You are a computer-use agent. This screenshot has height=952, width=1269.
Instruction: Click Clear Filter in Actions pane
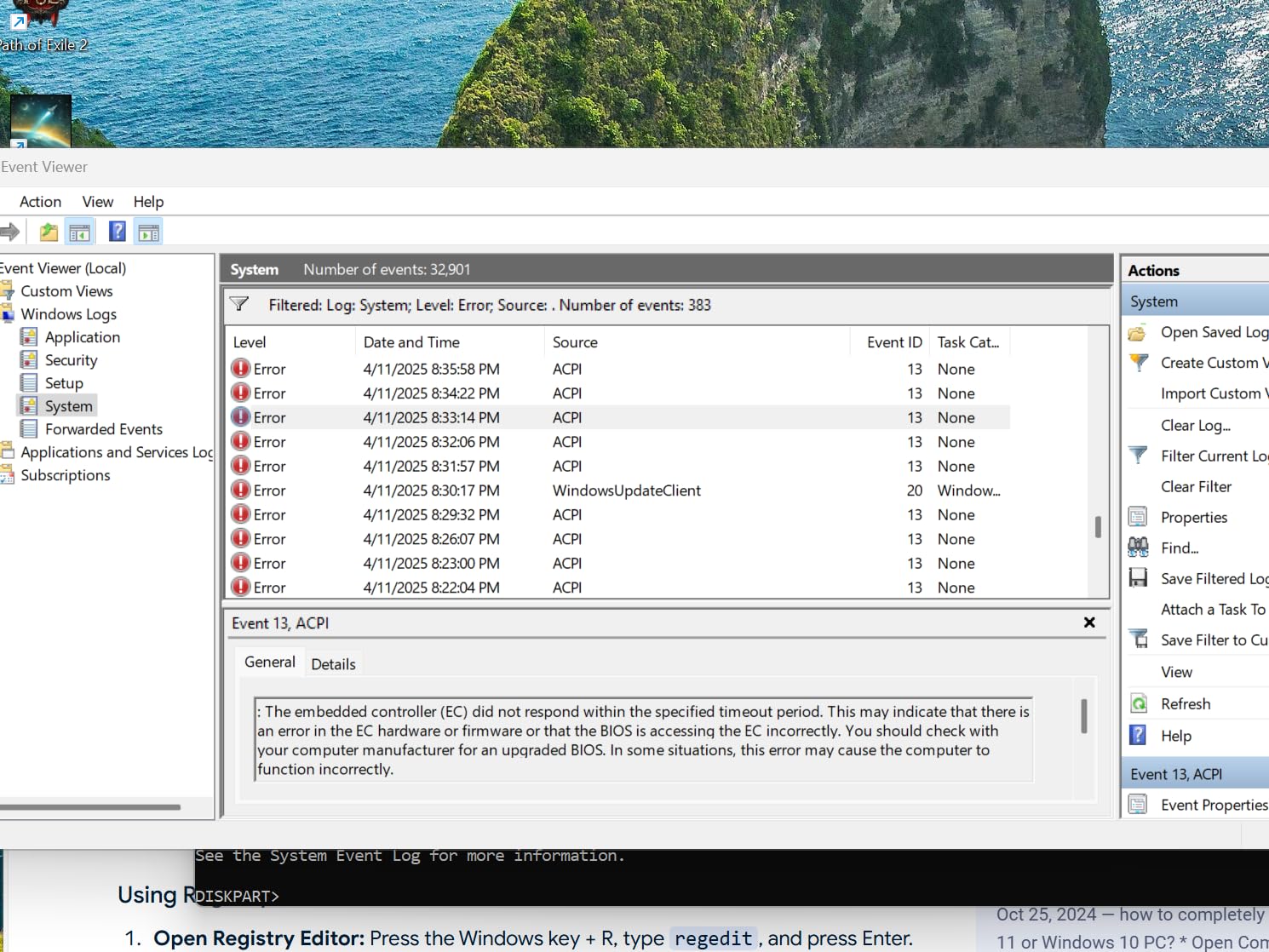[1196, 486]
